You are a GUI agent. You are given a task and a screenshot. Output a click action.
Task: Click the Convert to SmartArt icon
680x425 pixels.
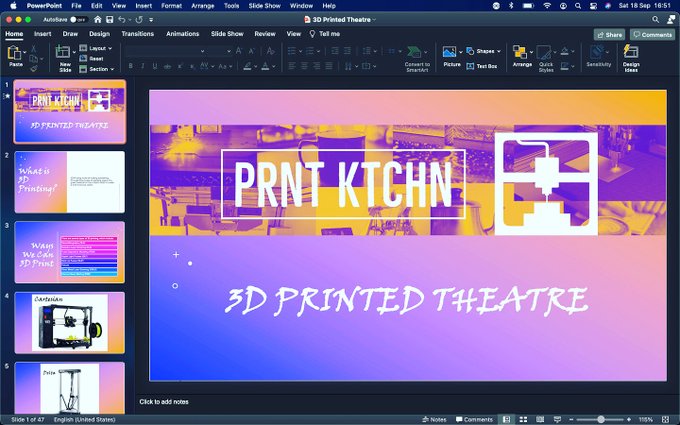coord(414,52)
